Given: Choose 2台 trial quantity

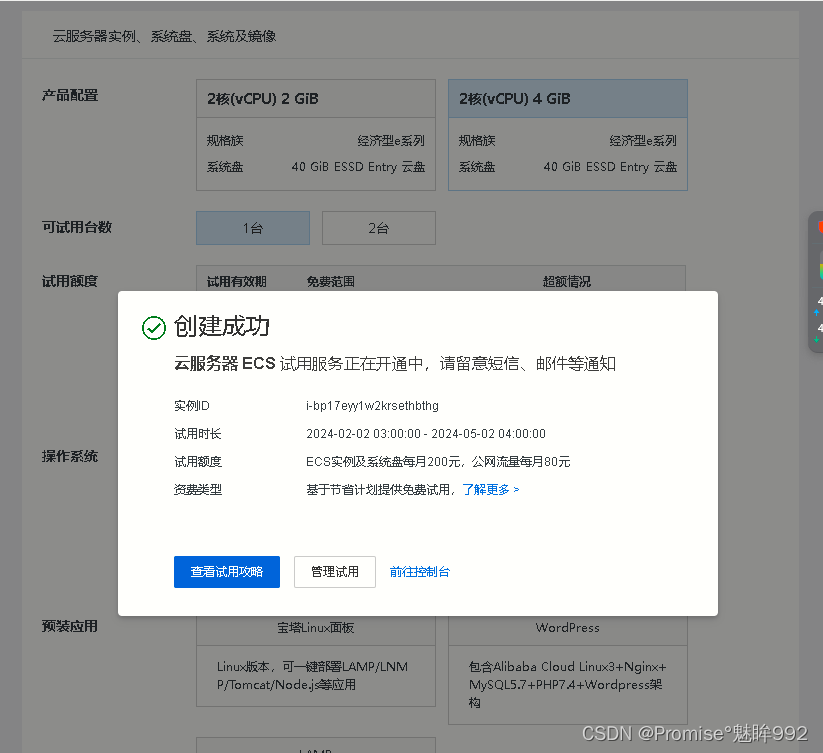Looking at the screenshot, I should (379, 228).
